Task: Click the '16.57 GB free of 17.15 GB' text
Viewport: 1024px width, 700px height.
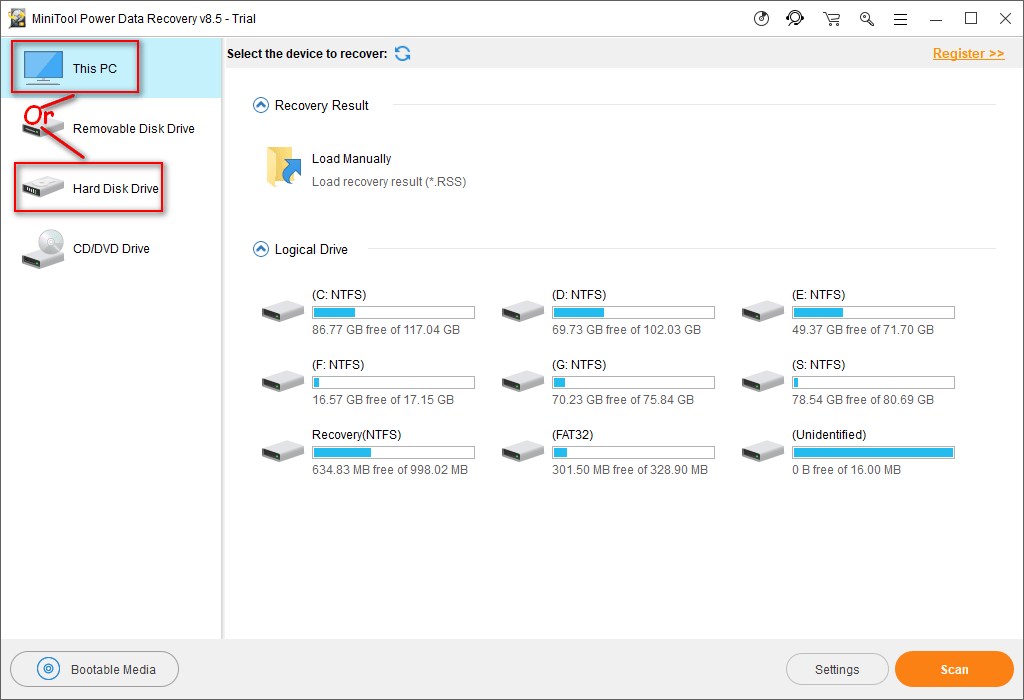Action: click(383, 400)
